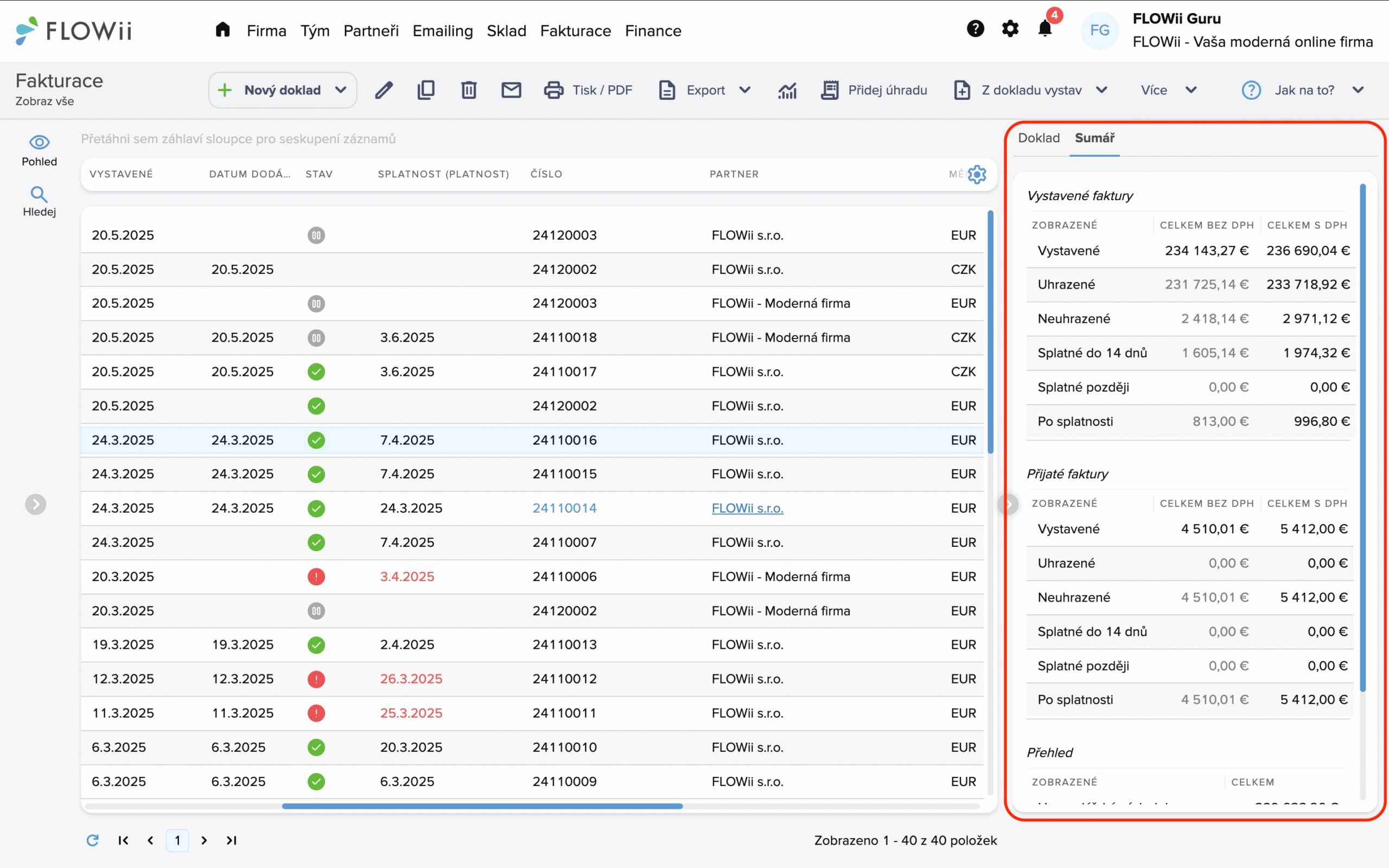
Task: Click paid status icon for invoice 24110017
Action: click(x=316, y=372)
